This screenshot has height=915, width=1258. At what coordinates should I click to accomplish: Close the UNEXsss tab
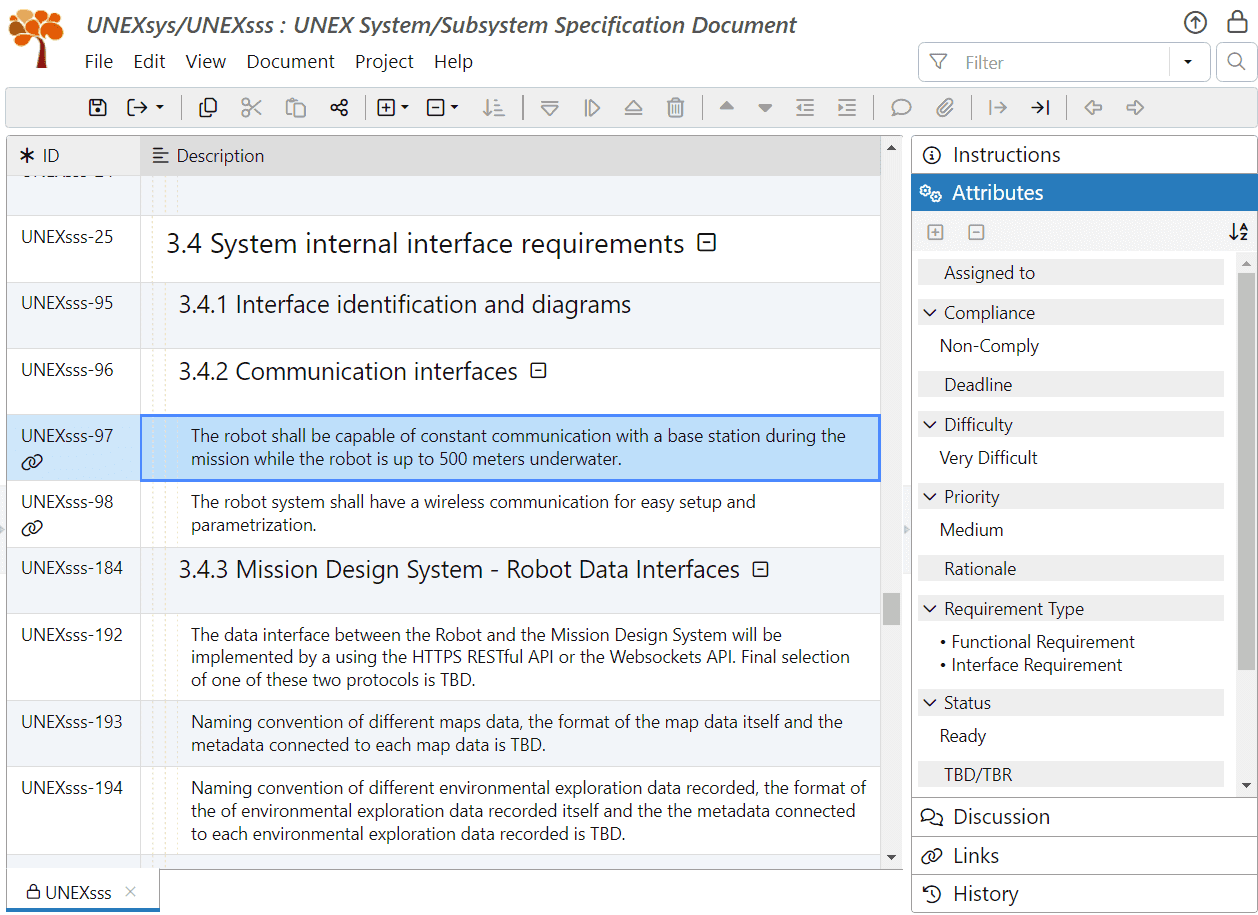tap(131, 891)
